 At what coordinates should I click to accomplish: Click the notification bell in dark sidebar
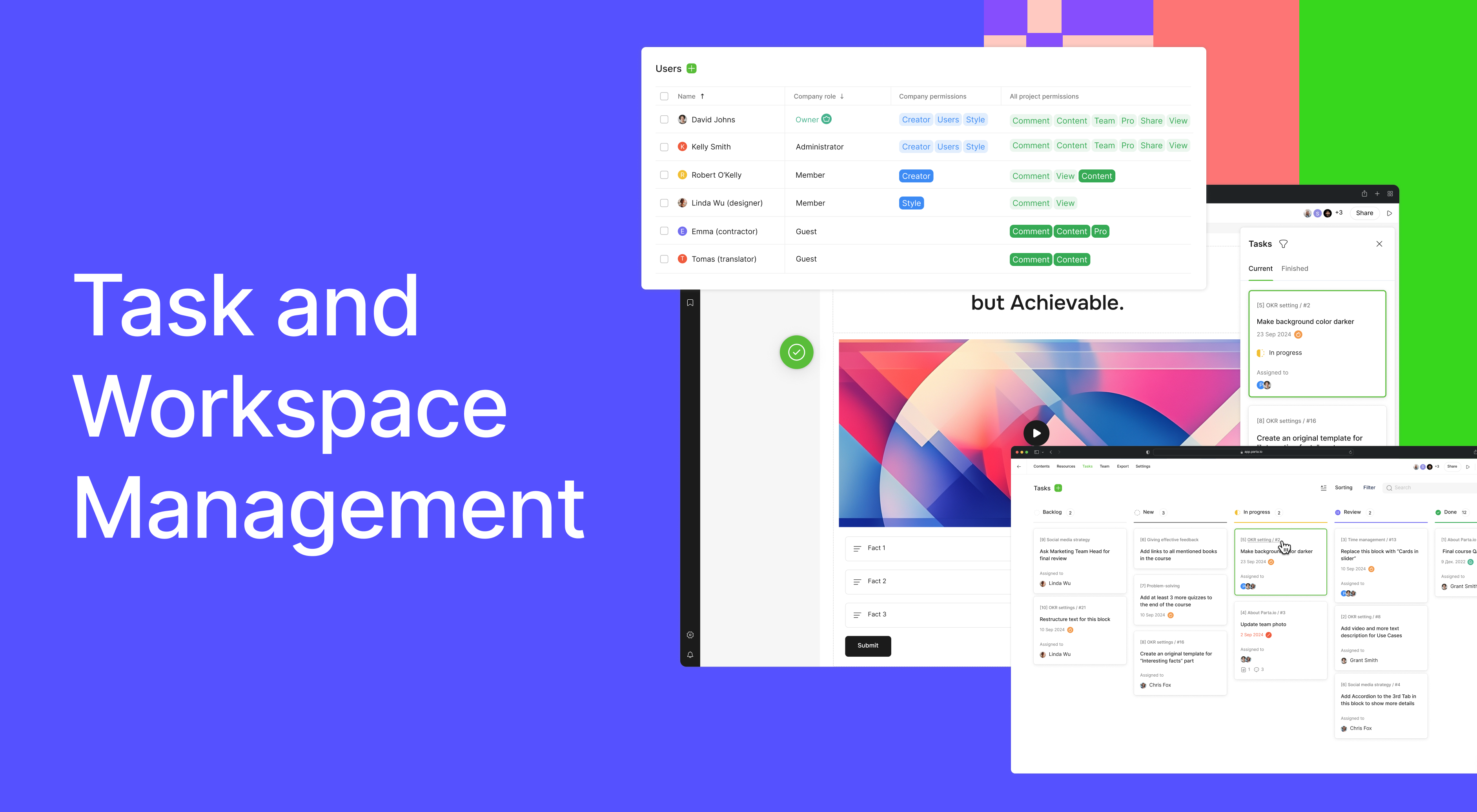click(x=690, y=655)
